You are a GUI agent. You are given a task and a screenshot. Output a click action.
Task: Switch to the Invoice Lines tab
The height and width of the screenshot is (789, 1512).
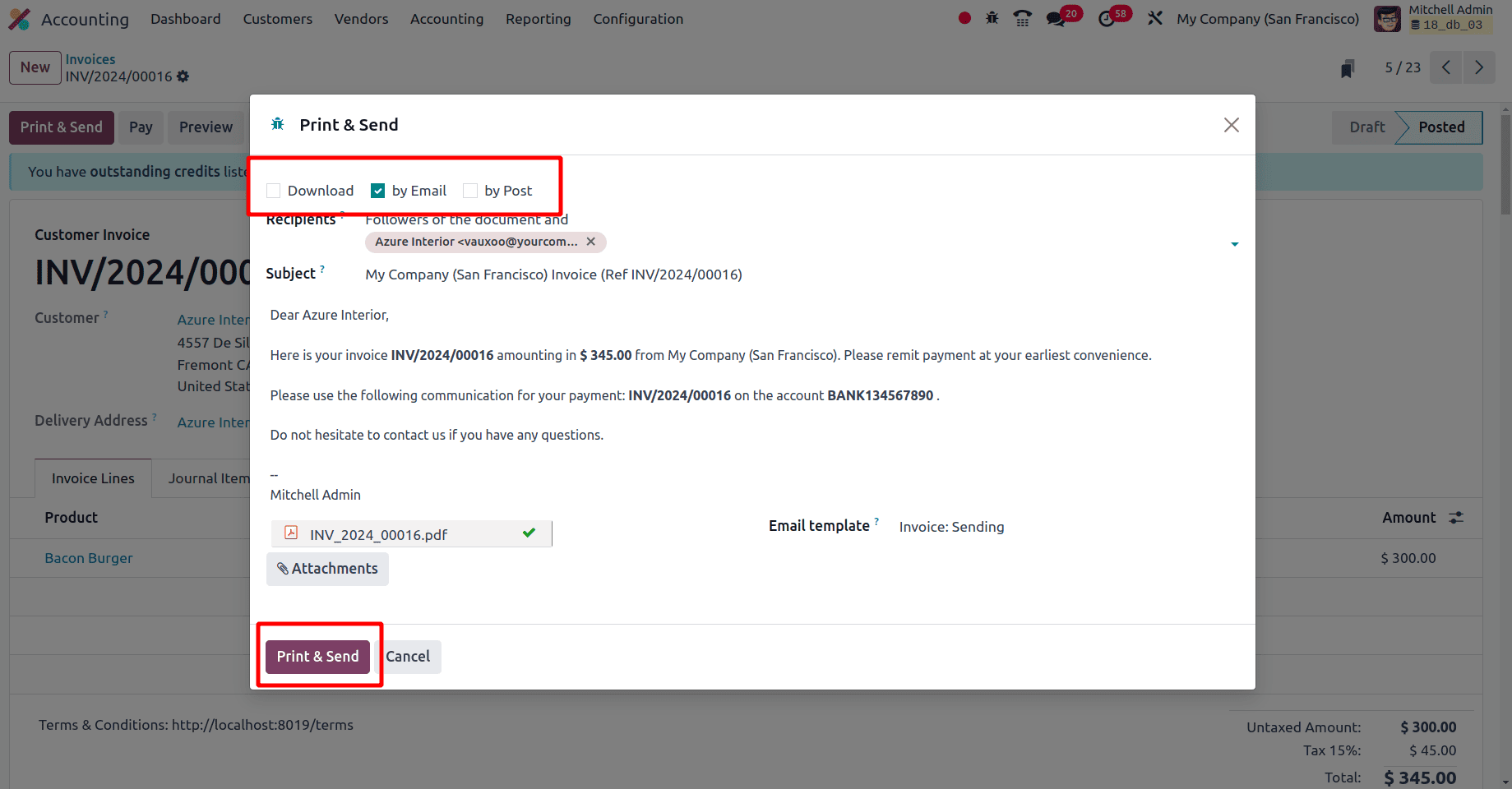click(x=93, y=478)
